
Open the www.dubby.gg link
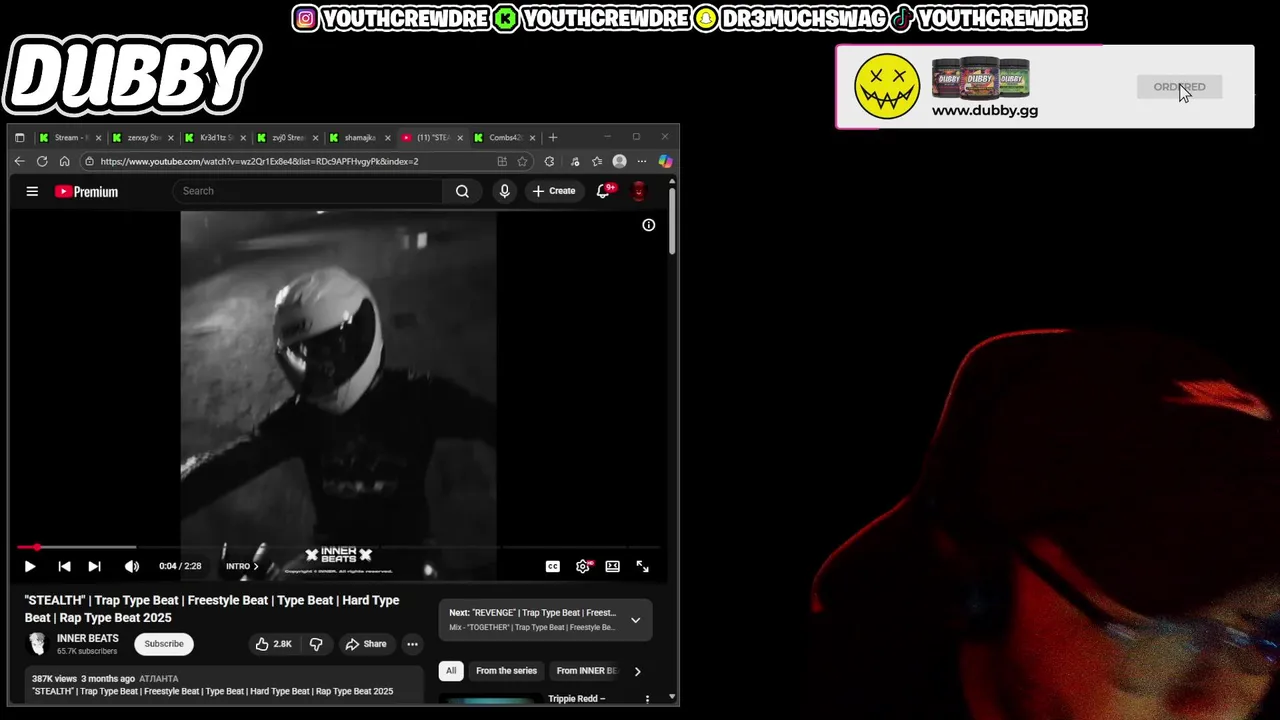tap(985, 111)
